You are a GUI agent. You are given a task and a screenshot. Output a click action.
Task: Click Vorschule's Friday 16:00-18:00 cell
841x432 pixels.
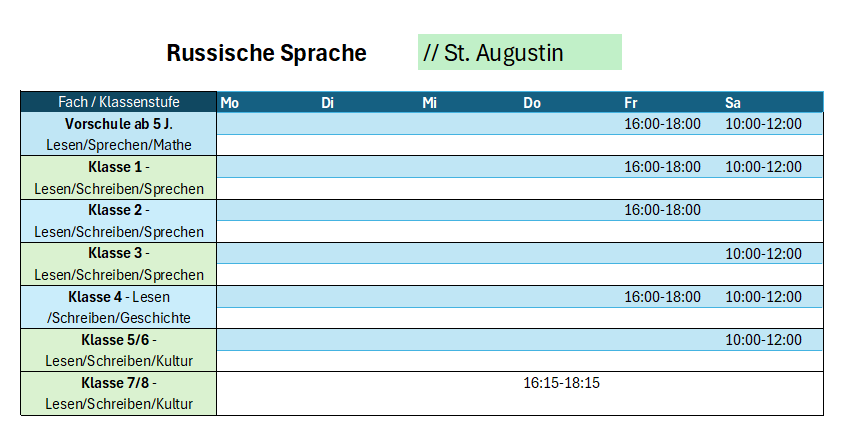662,124
